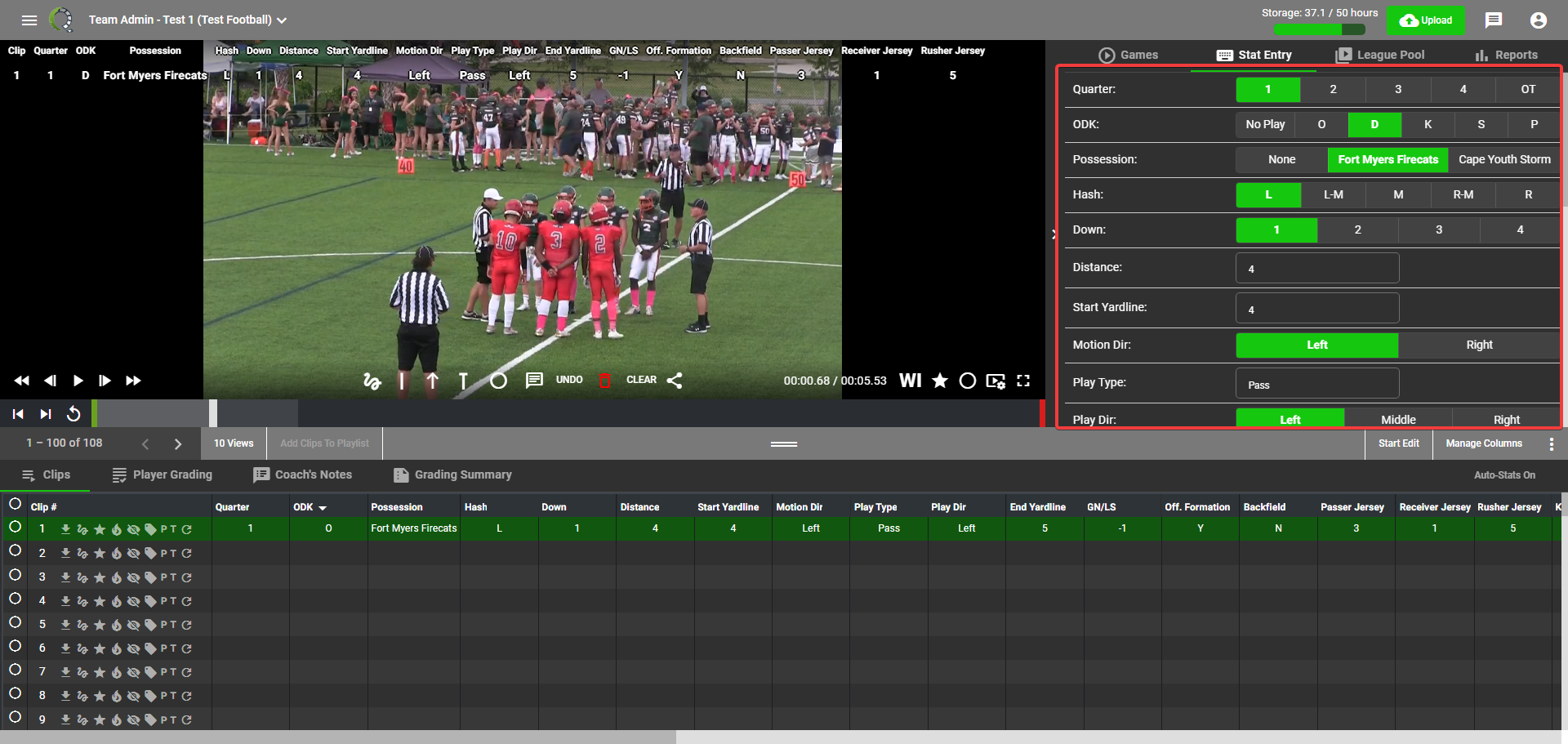The image size is (1568, 744).
Task: Select the text T drawing tool
Action: coord(463,381)
